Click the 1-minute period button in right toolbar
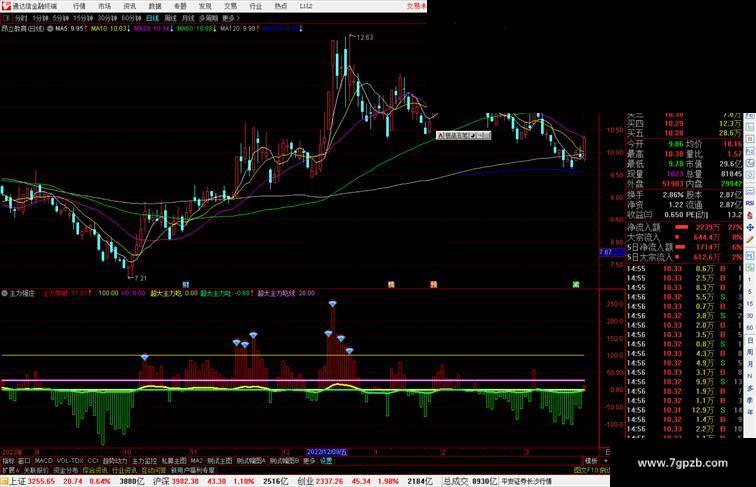Image resolution: width=756 pixels, height=487 pixels. point(750,280)
